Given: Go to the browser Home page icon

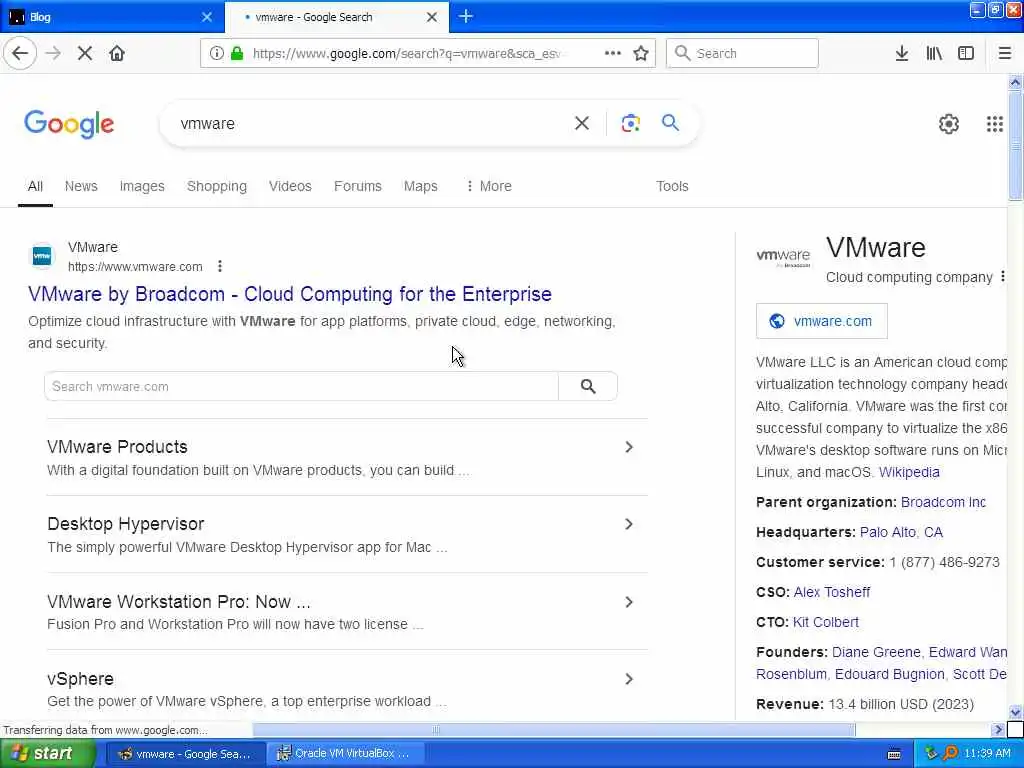Looking at the screenshot, I should coord(117,54).
